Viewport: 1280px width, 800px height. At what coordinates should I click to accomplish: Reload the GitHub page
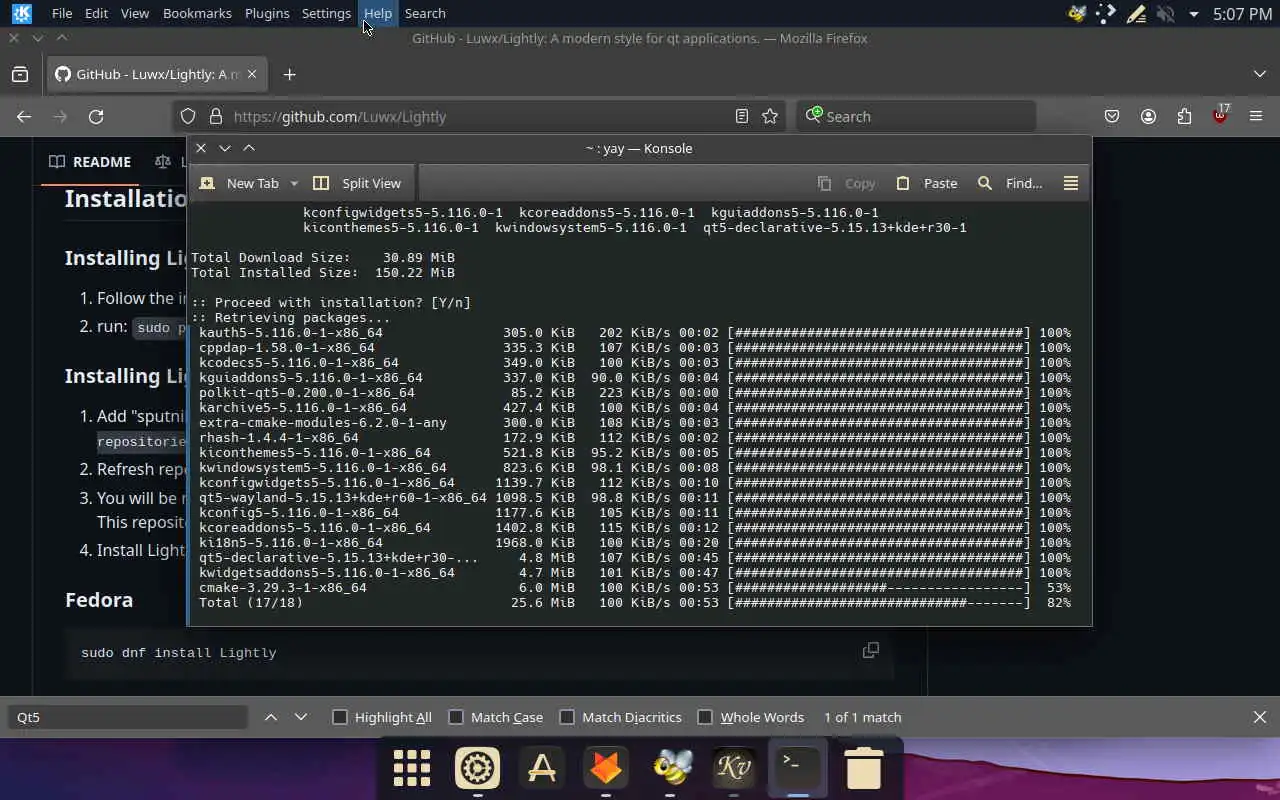point(96,116)
